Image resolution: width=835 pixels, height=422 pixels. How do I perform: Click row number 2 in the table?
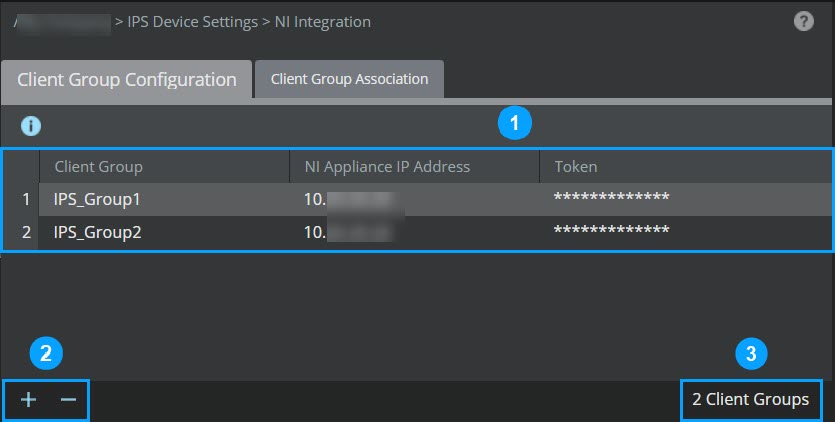tap(26, 232)
